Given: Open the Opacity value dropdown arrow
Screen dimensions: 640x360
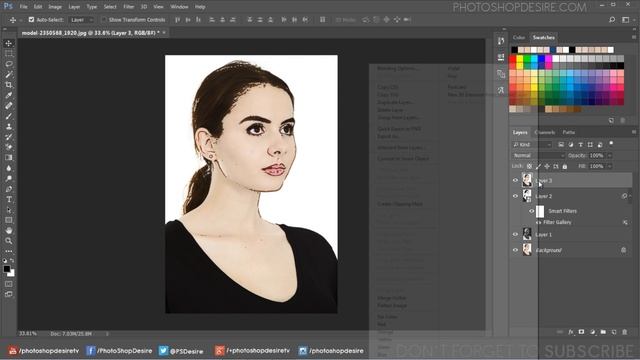Looking at the screenshot, I should [610, 156].
